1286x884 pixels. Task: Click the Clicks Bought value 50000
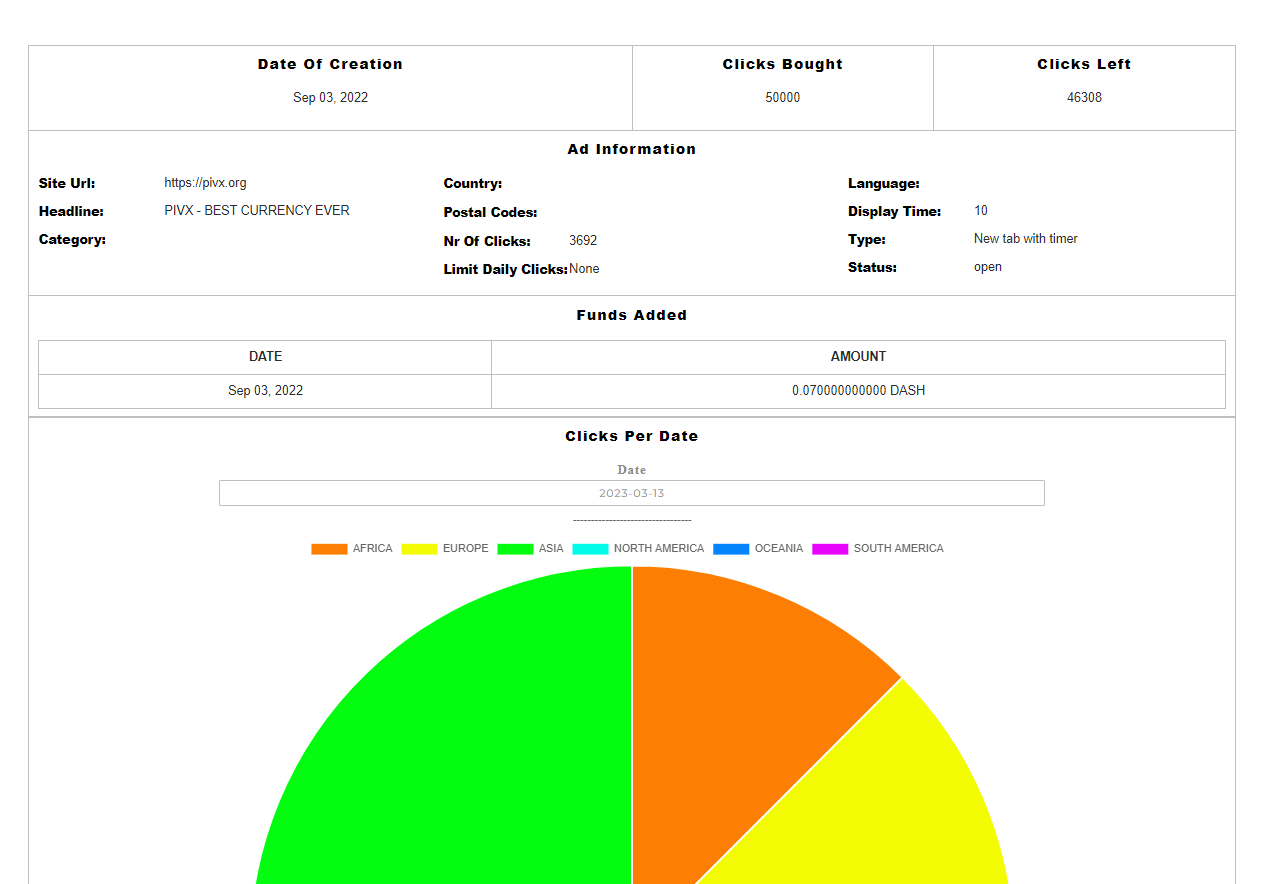783,98
